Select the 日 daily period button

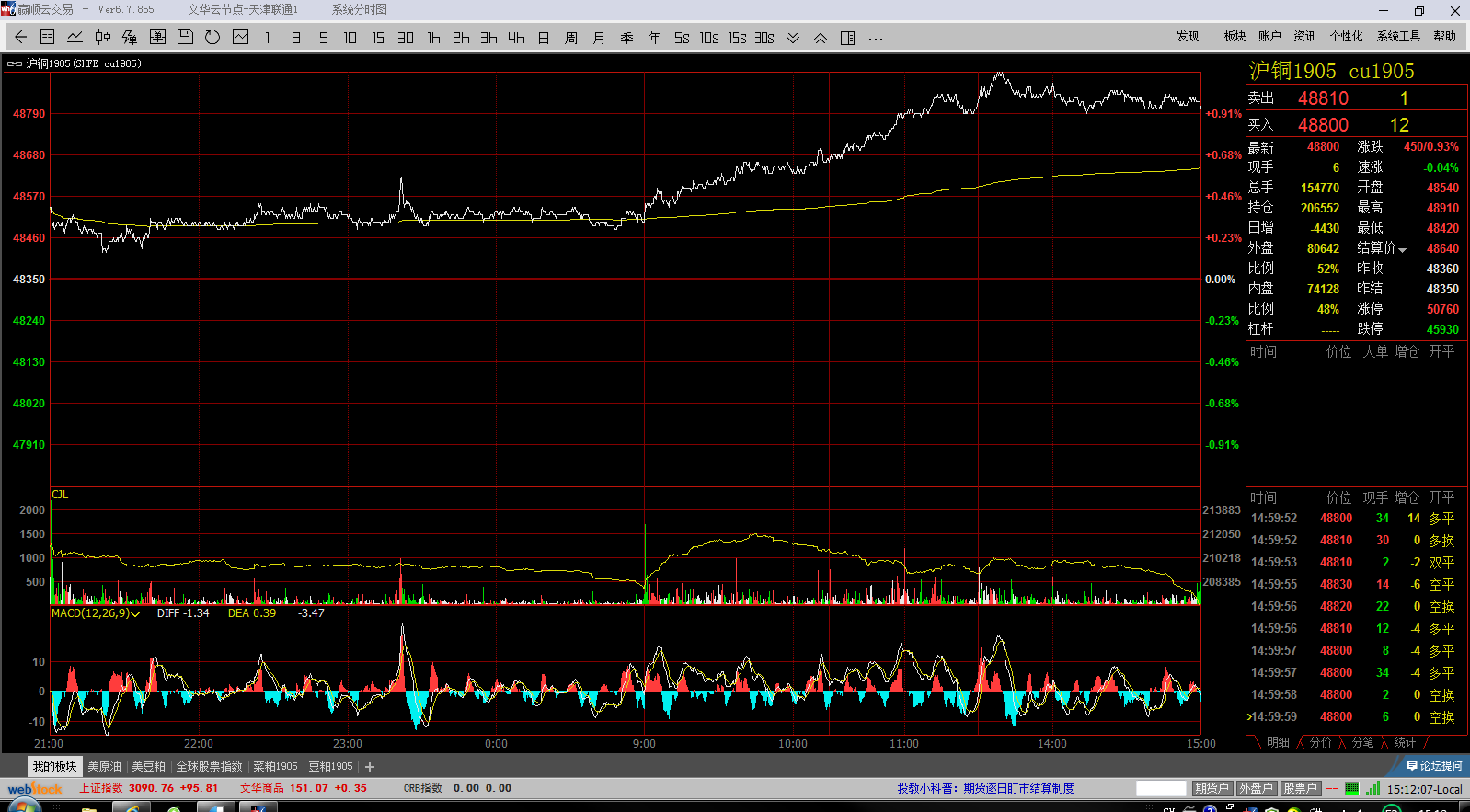point(544,38)
